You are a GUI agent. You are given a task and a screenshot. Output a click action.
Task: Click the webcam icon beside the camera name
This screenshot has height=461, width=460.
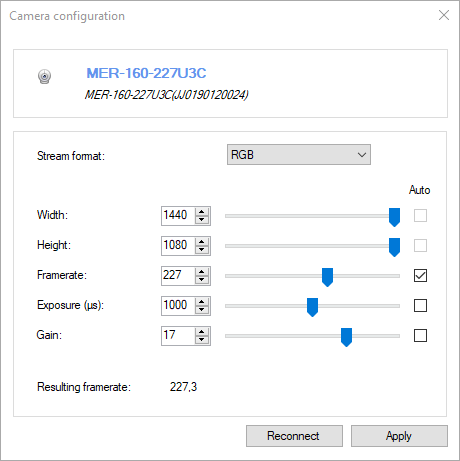coord(44,76)
